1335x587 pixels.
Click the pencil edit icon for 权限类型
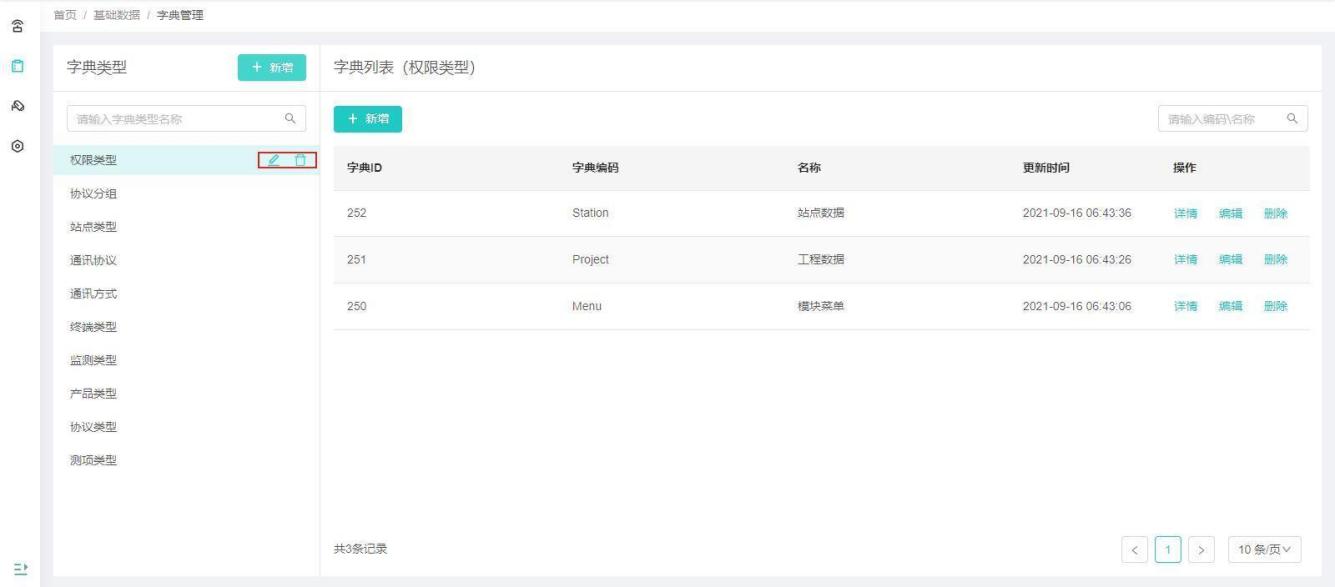tap(273, 161)
